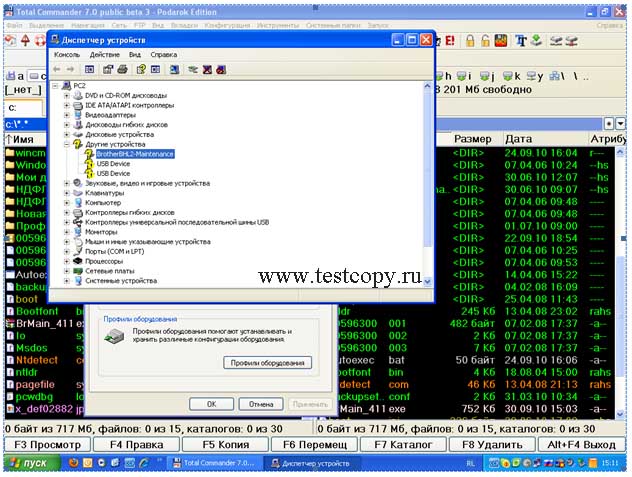Click the F5 Копия button
The width and height of the screenshot is (632, 477).
click(226, 445)
